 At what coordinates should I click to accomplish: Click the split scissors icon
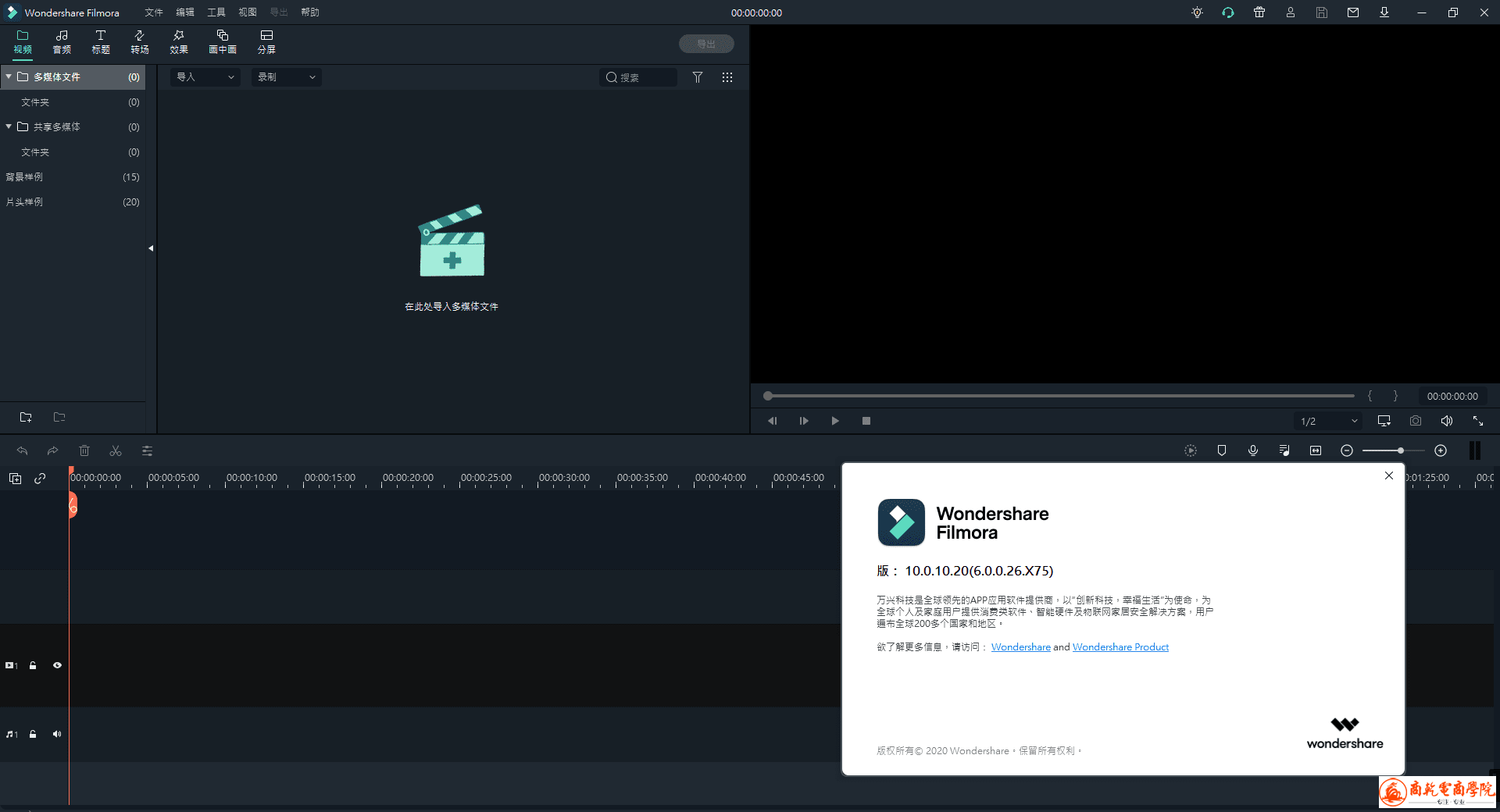[x=116, y=451]
